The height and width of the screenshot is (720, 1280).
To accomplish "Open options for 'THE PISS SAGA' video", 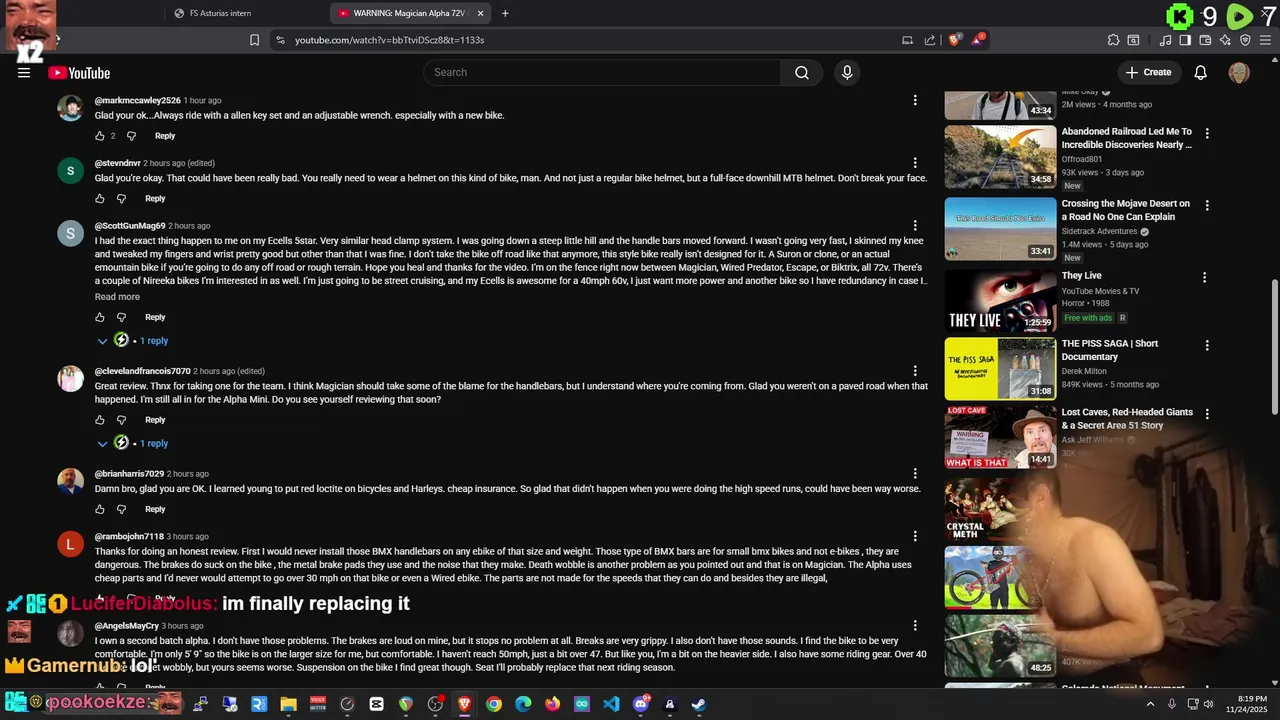I will tap(1207, 345).
